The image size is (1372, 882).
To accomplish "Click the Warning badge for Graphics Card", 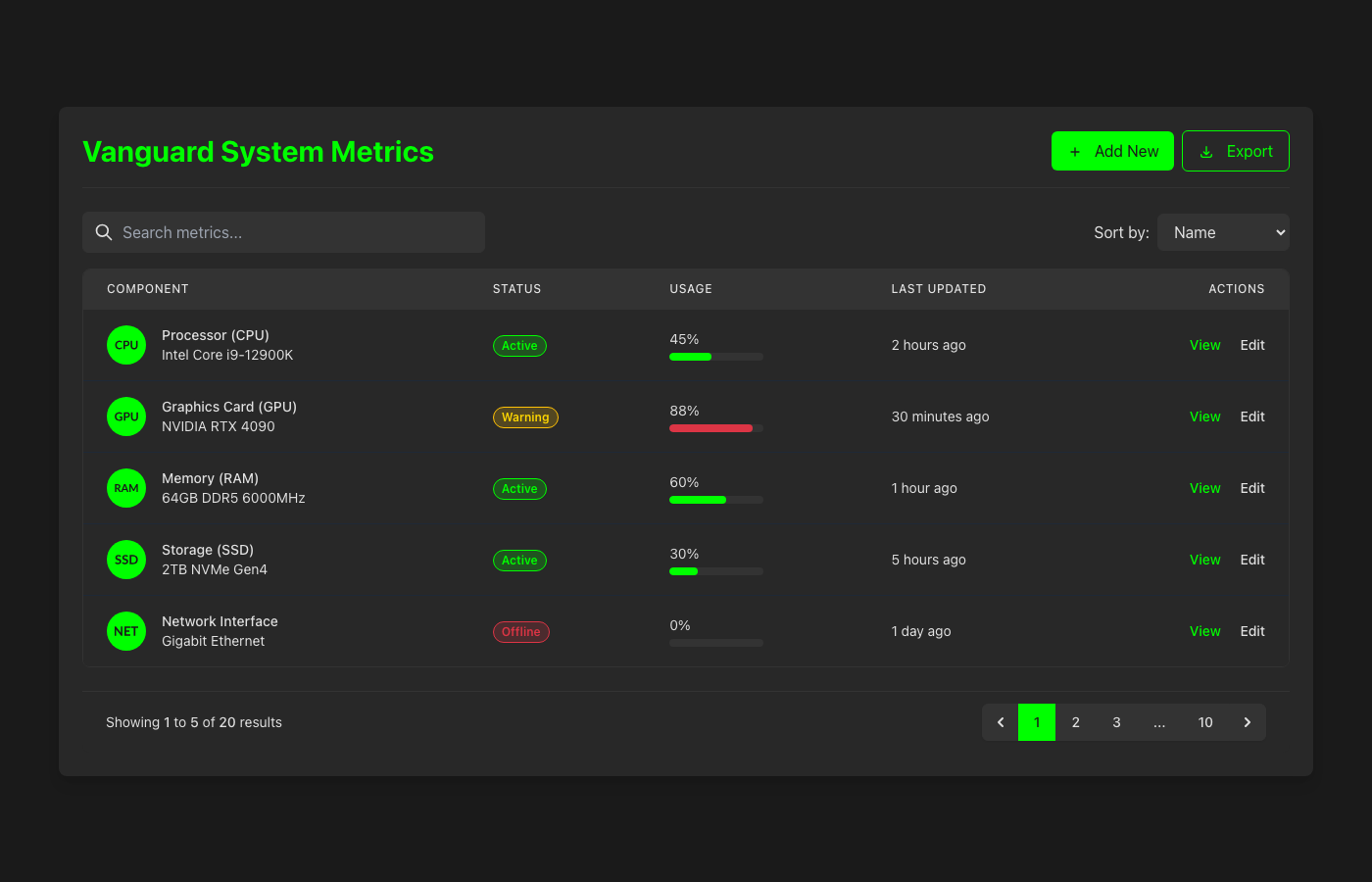I will [525, 416].
